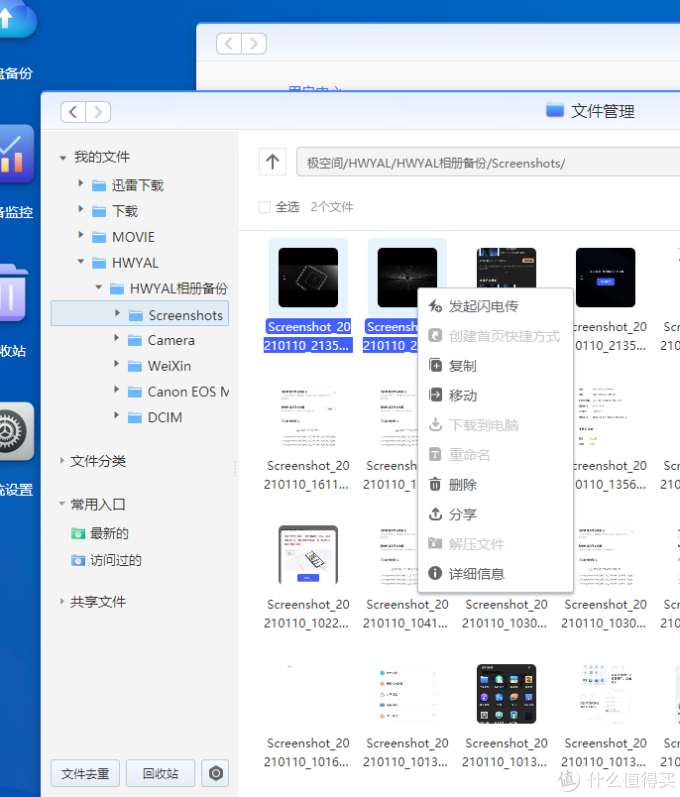680x797 pixels.
Task: Click the gear settings icon beside 回收站 button
Action: tap(215, 773)
